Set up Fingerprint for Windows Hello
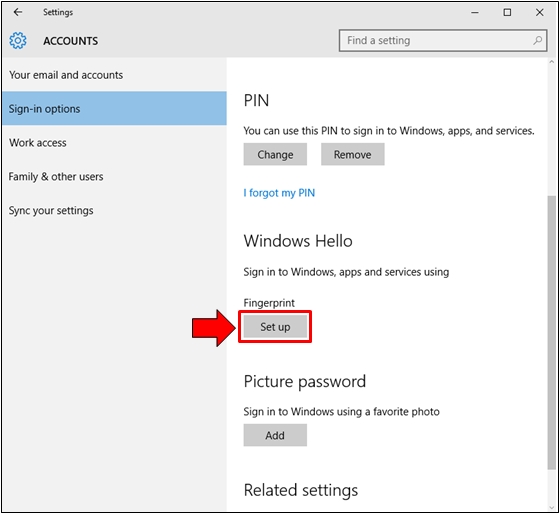 coord(275,326)
